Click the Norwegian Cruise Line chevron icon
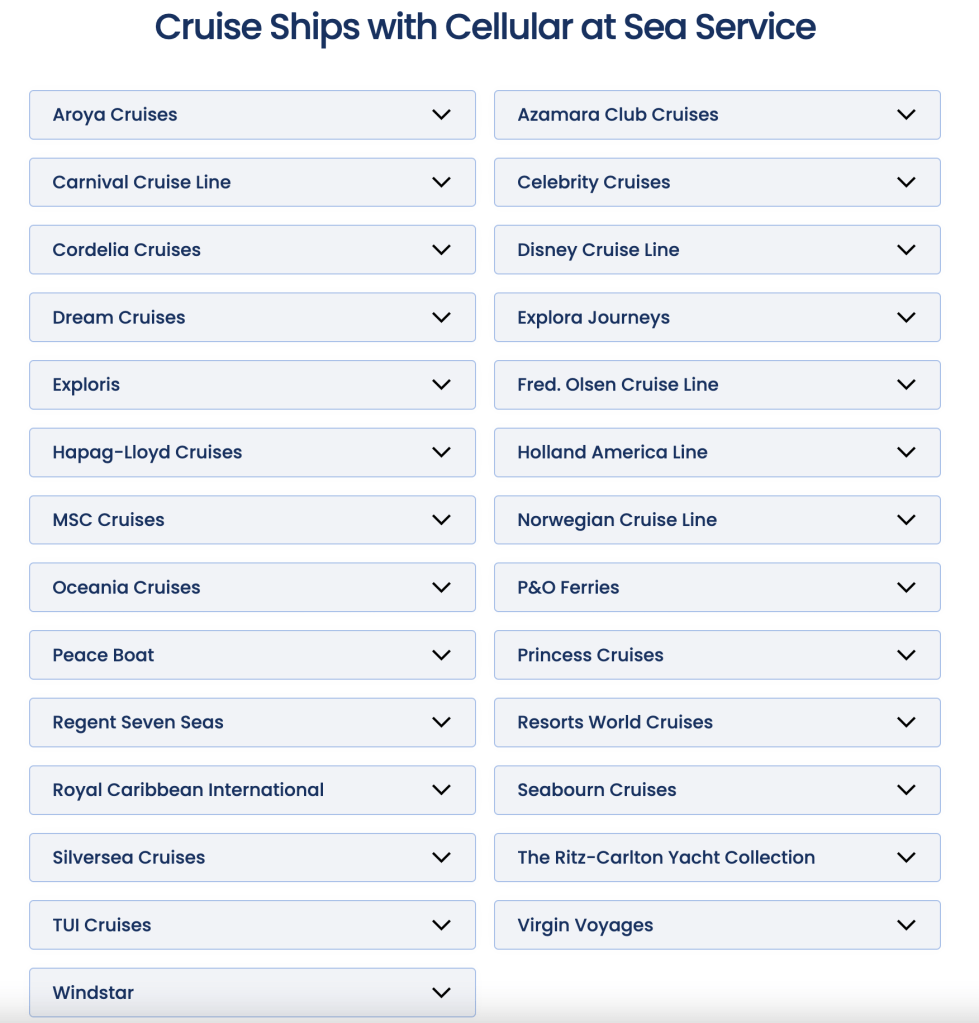This screenshot has height=1023, width=979. (x=906, y=520)
